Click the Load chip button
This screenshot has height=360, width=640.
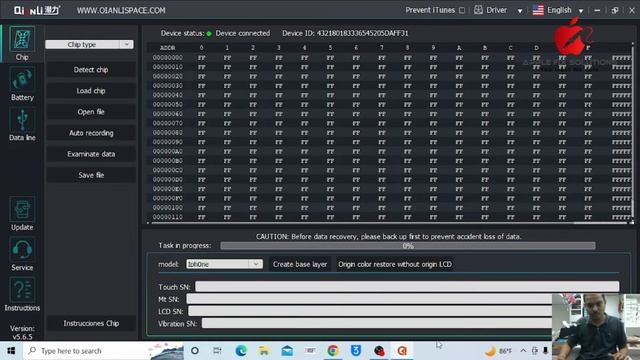[91, 91]
